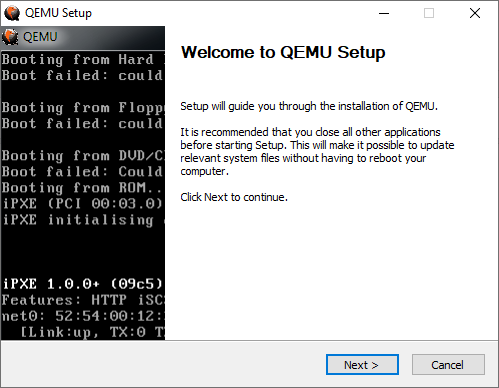Cancel the QEMU installation
Screen dimensions: 499x388
448,365
